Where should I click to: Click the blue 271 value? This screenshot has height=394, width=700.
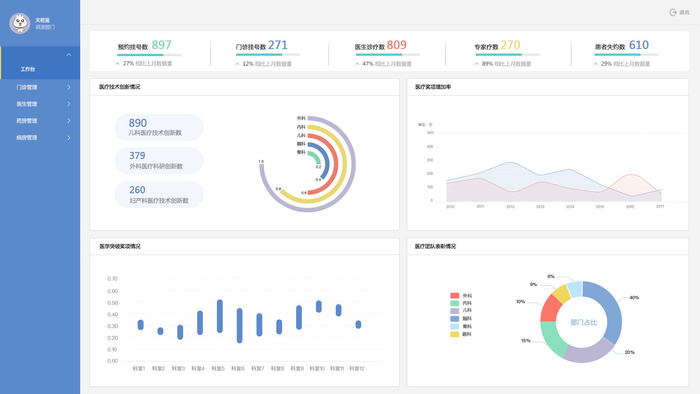278,45
